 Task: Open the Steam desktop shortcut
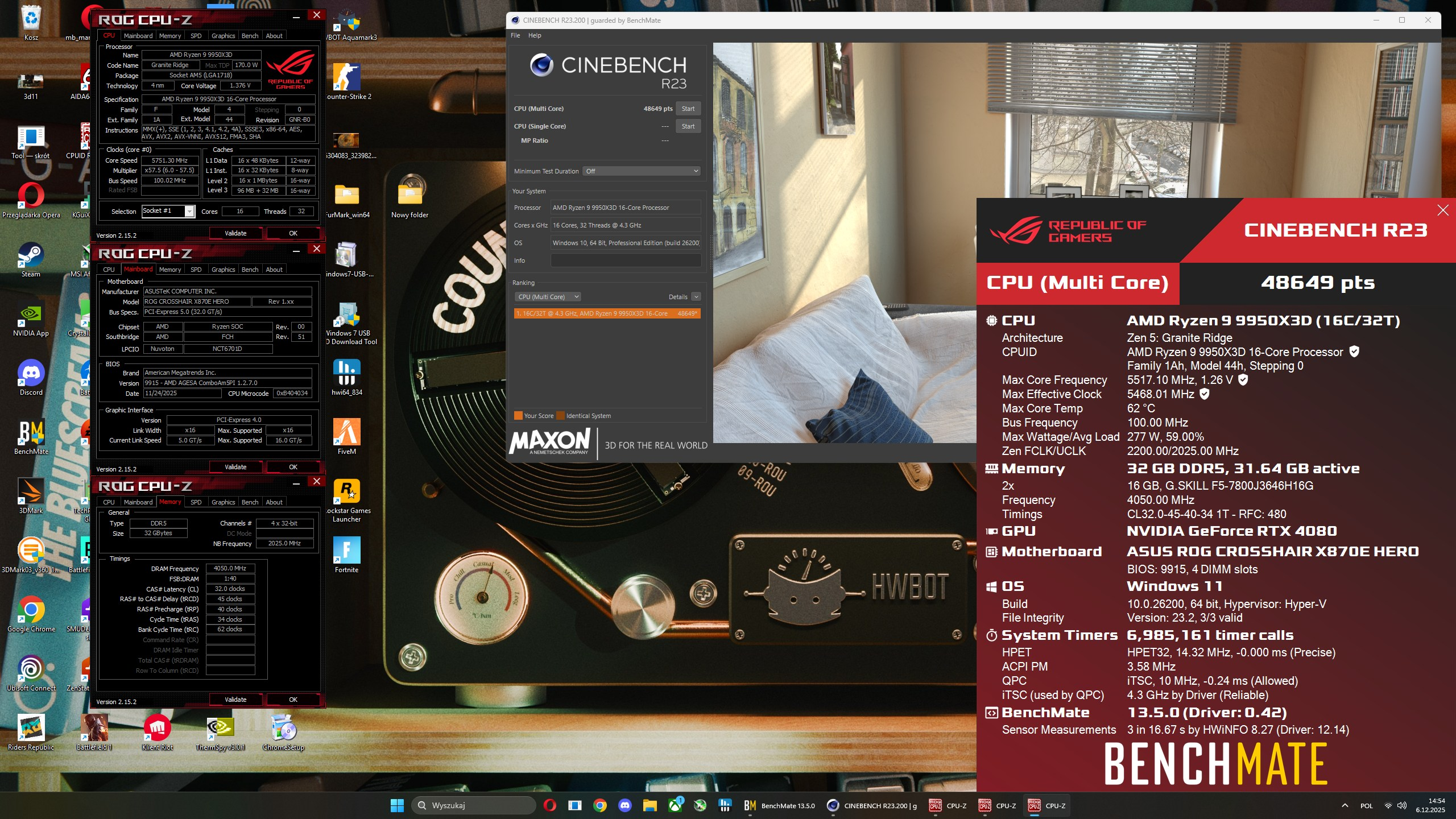click(31, 257)
